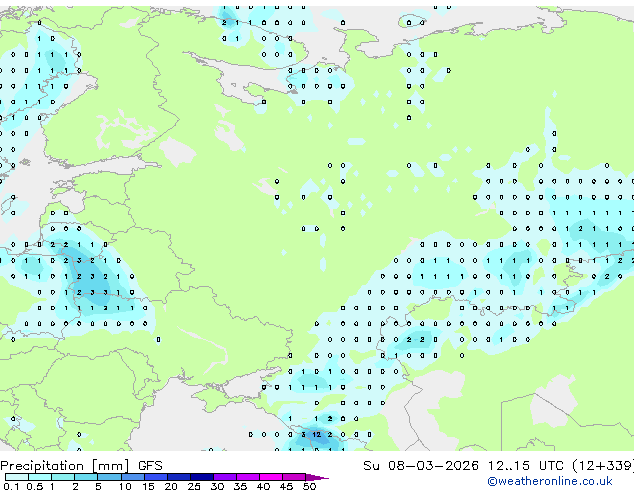
Task: Pick the 25–30 mm navy legend swatch
Action: (202, 477)
